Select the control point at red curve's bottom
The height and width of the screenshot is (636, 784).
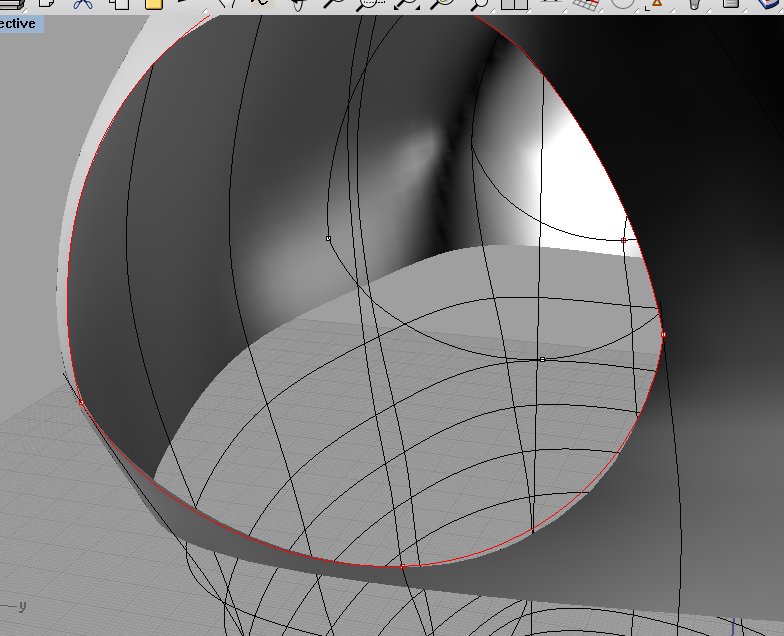tap(402, 567)
